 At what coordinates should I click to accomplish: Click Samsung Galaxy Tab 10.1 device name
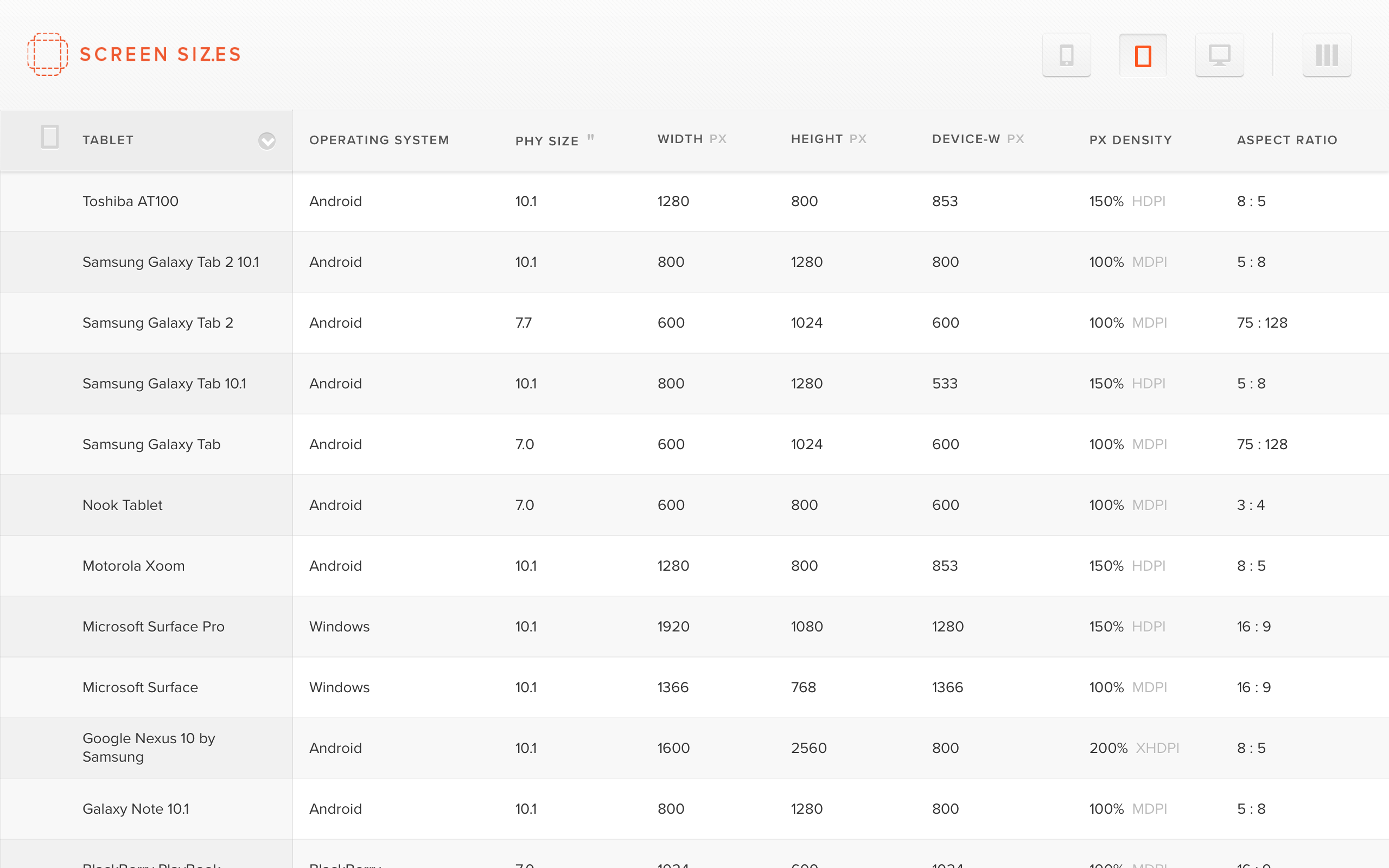(x=164, y=384)
